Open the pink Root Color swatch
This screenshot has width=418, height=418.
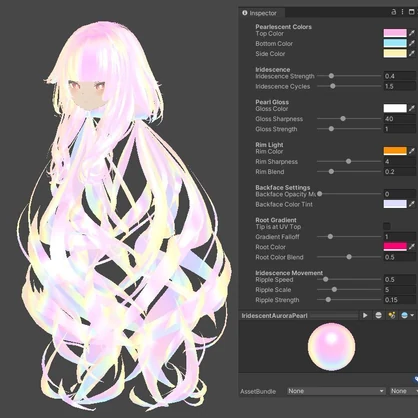[395, 247]
